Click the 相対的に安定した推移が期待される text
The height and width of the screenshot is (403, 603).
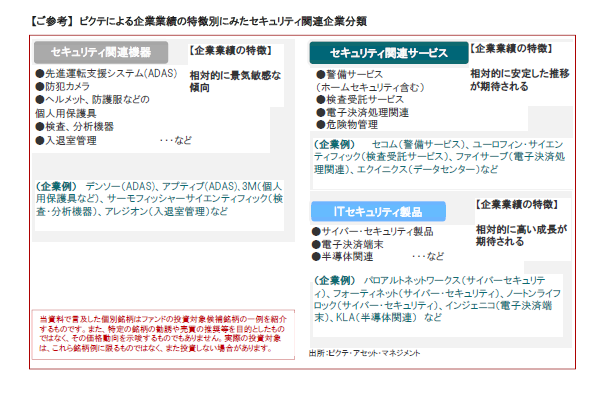click(520, 80)
